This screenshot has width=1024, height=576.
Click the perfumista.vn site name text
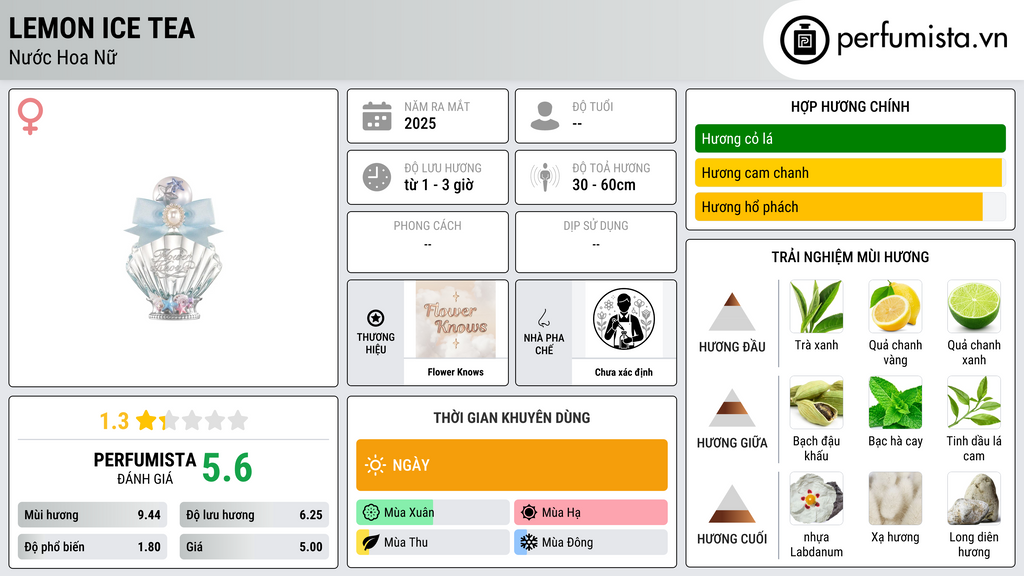coord(922,38)
